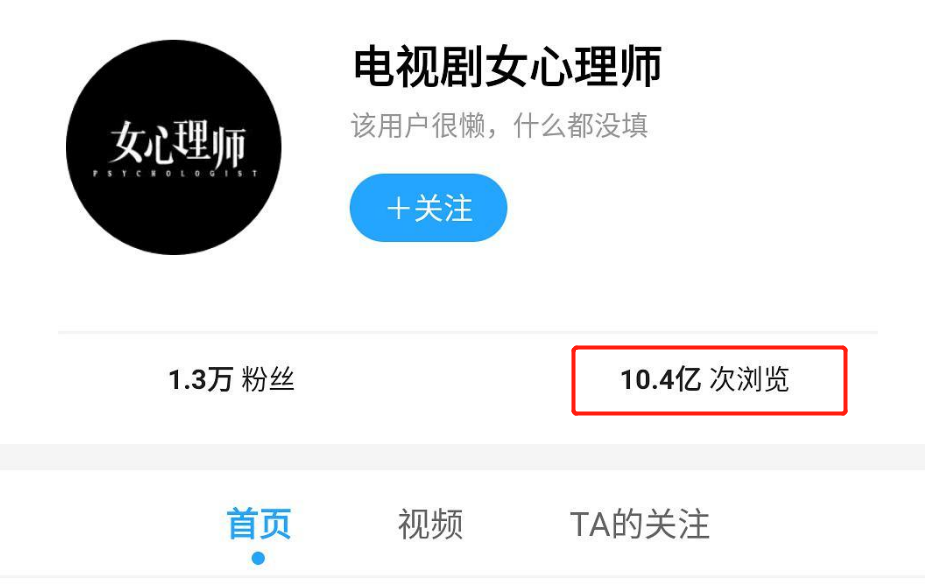
Task: Click the gray divider band above tabs
Action: pyautogui.click(x=462, y=457)
